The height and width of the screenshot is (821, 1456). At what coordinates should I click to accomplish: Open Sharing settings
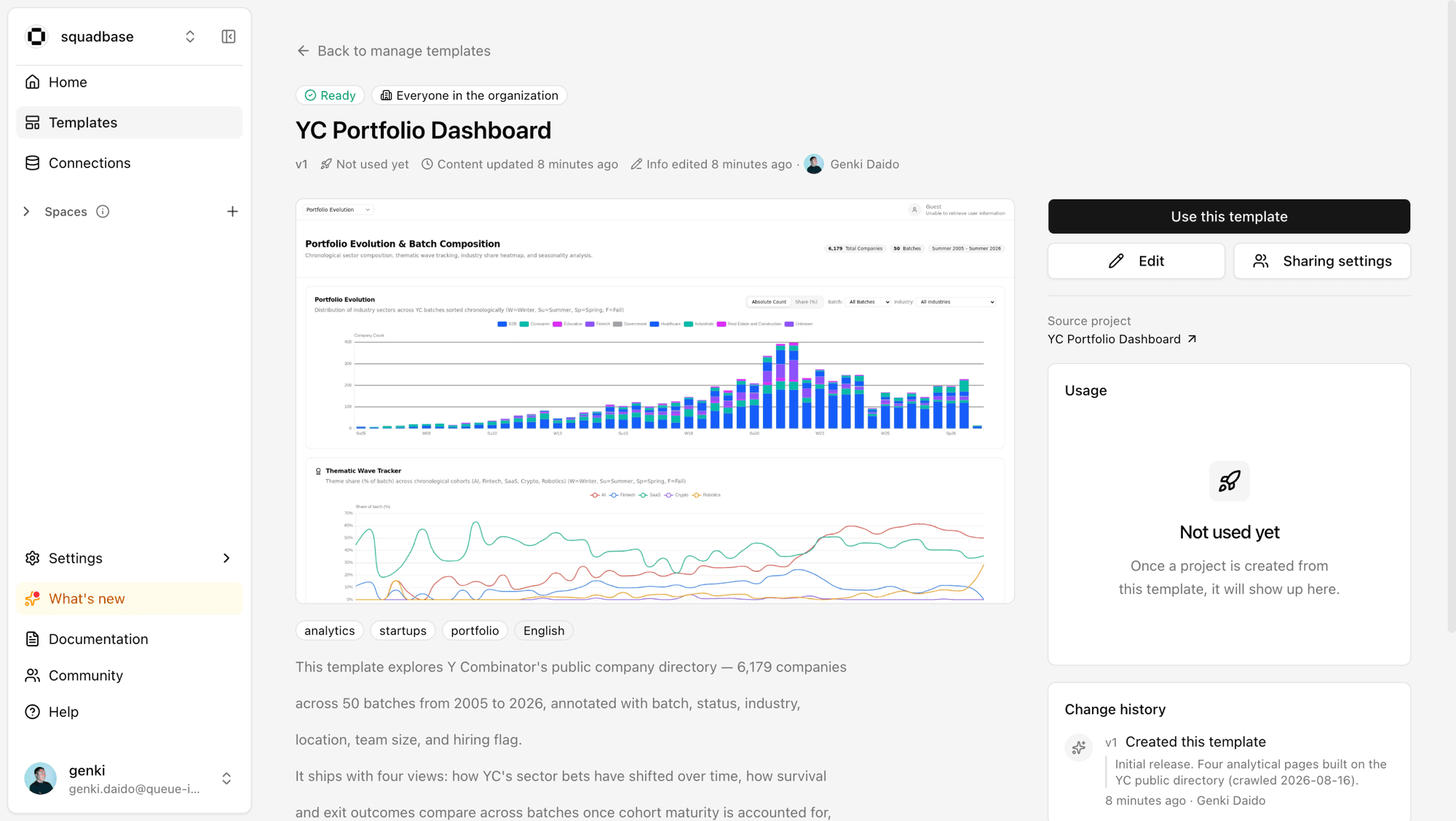coord(1322,261)
